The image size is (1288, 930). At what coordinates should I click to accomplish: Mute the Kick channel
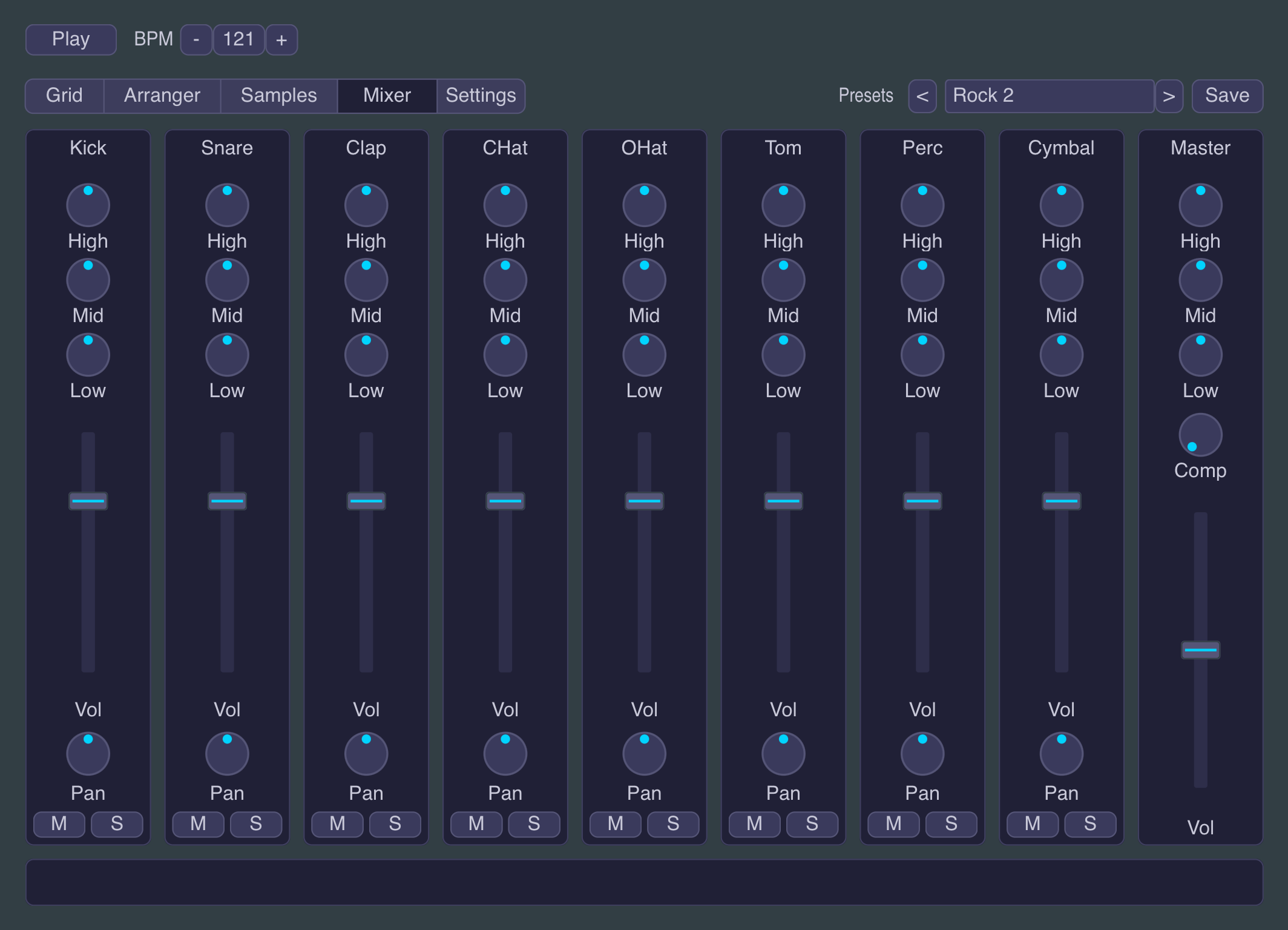pos(59,824)
